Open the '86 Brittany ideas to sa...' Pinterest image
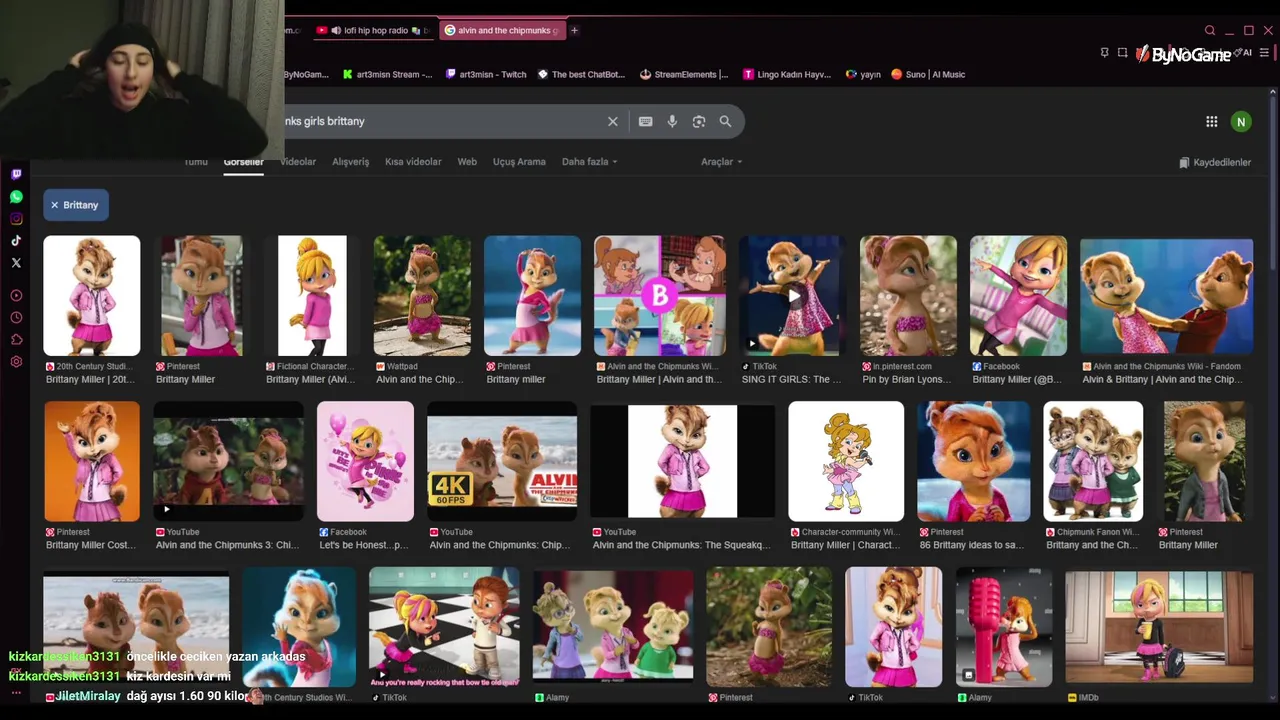 [x=973, y=461]
